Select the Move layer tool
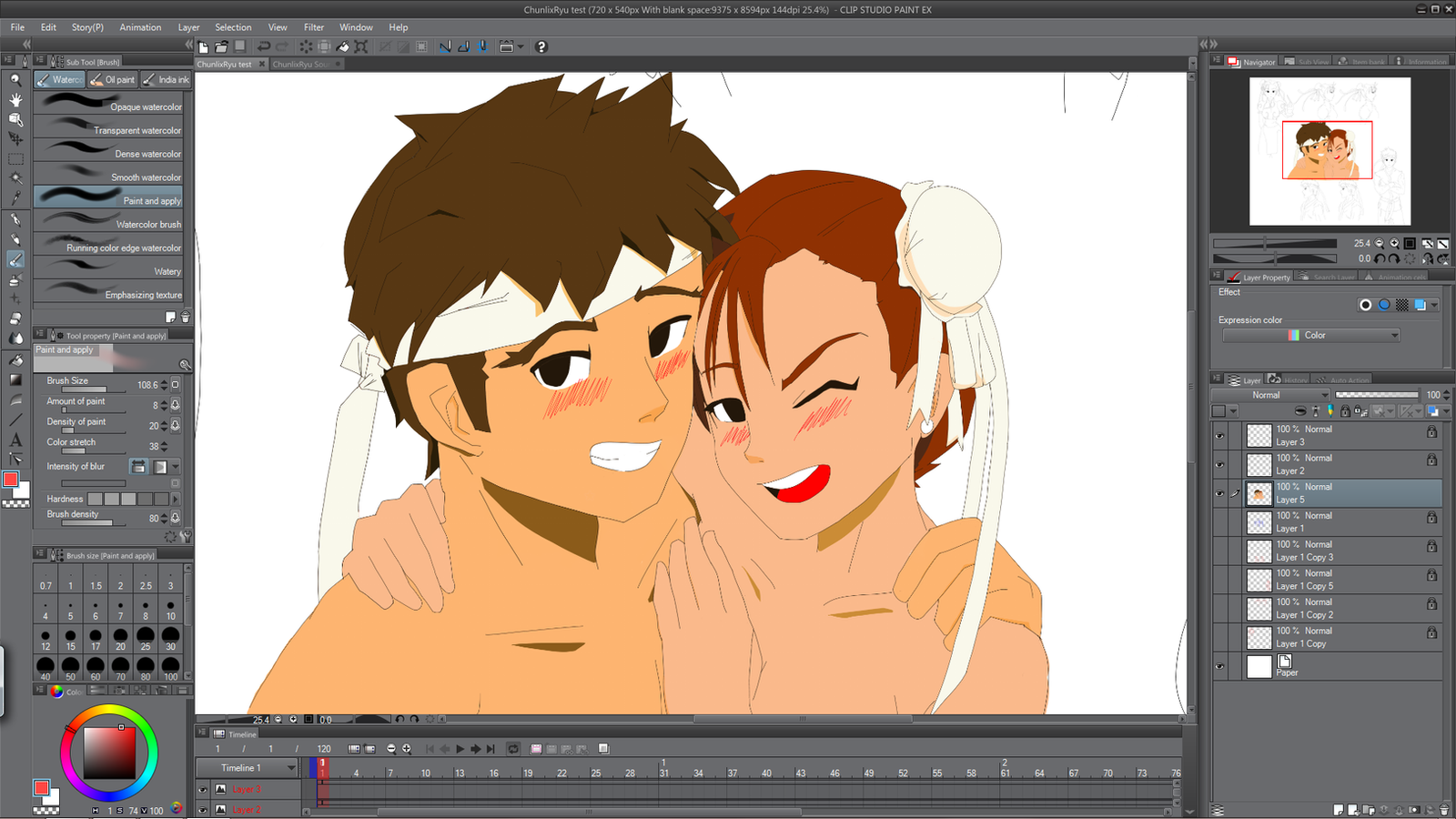This screenshot has height=819, width=1456. pos(15,139)
